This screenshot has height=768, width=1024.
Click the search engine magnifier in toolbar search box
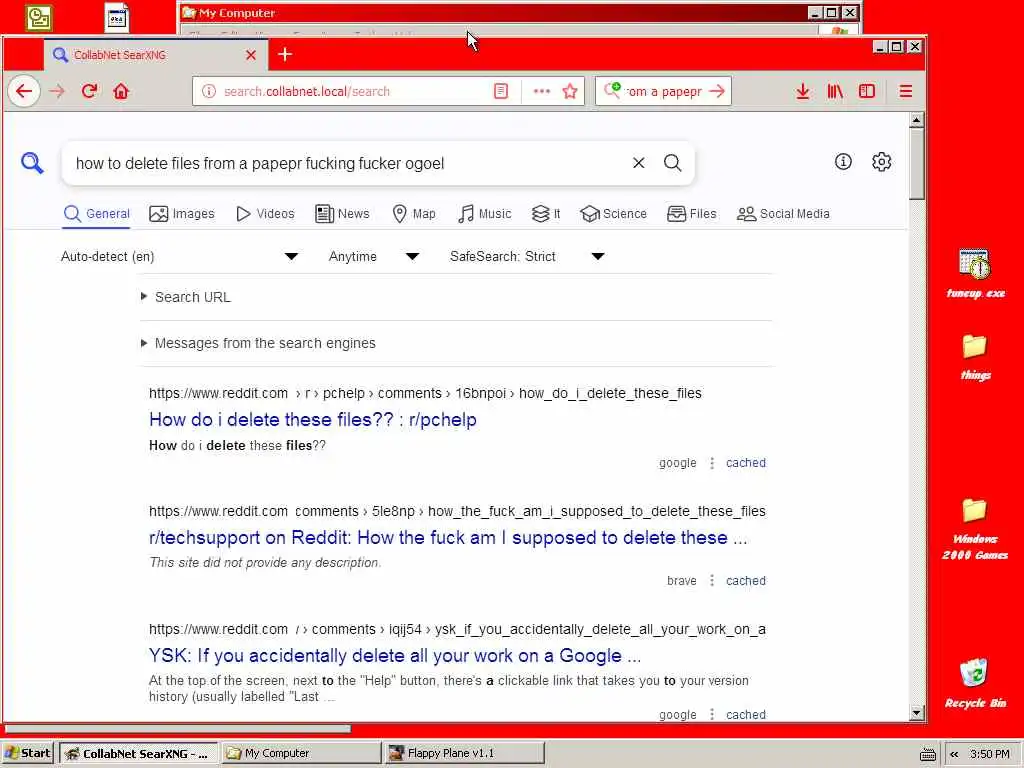(x=612, y=90)
